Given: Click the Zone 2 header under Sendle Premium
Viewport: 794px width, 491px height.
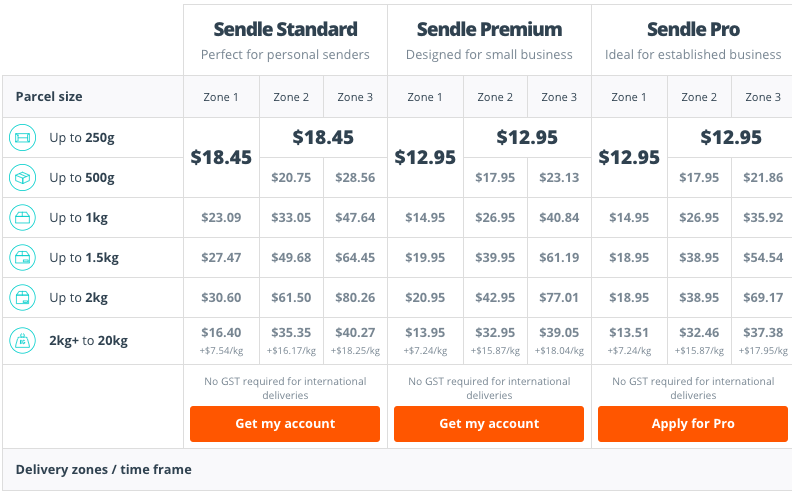Looking at the screenshot, I should click(x=495, y=97).
